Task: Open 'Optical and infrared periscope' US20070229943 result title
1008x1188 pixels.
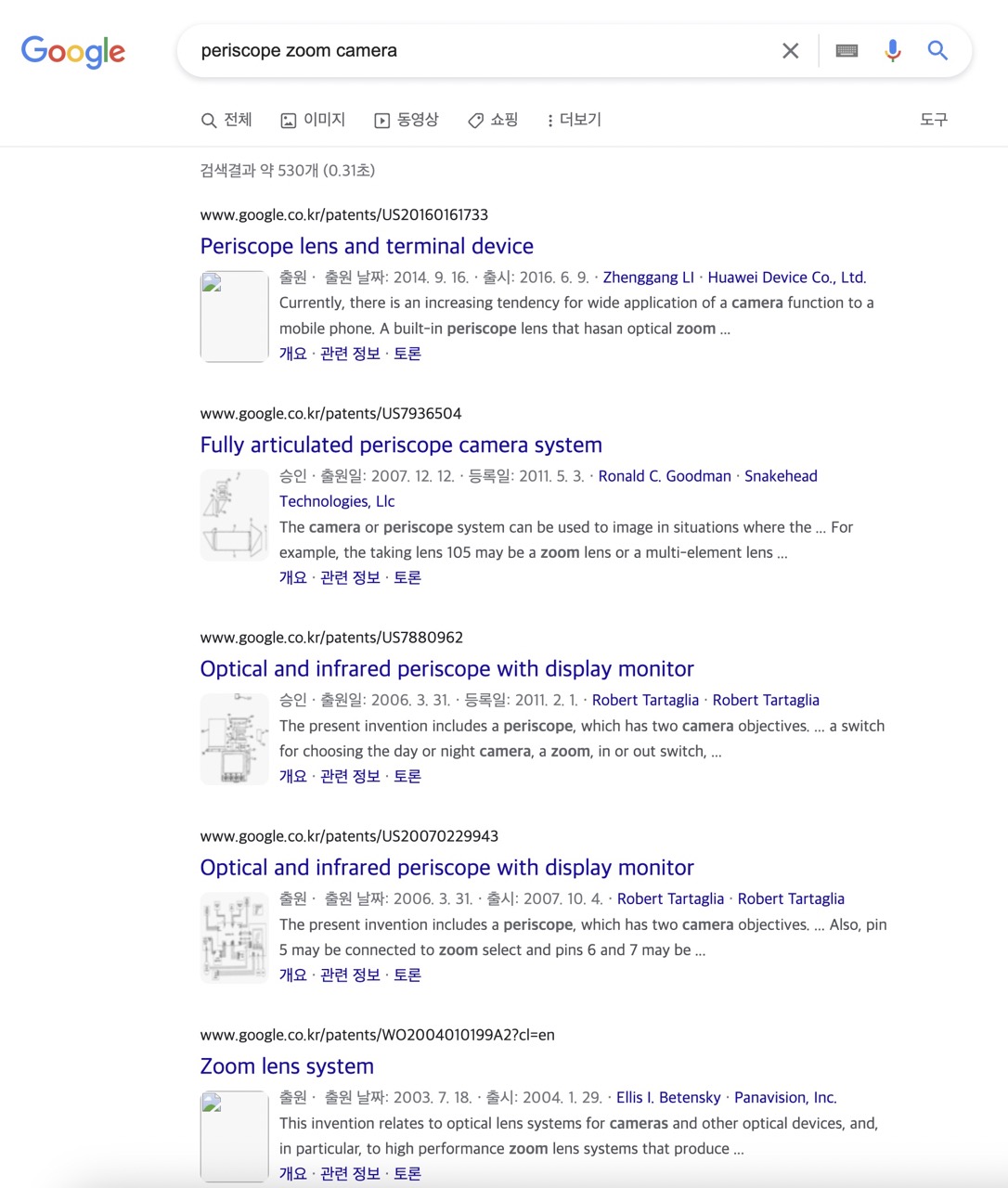Action: (446, 867)
